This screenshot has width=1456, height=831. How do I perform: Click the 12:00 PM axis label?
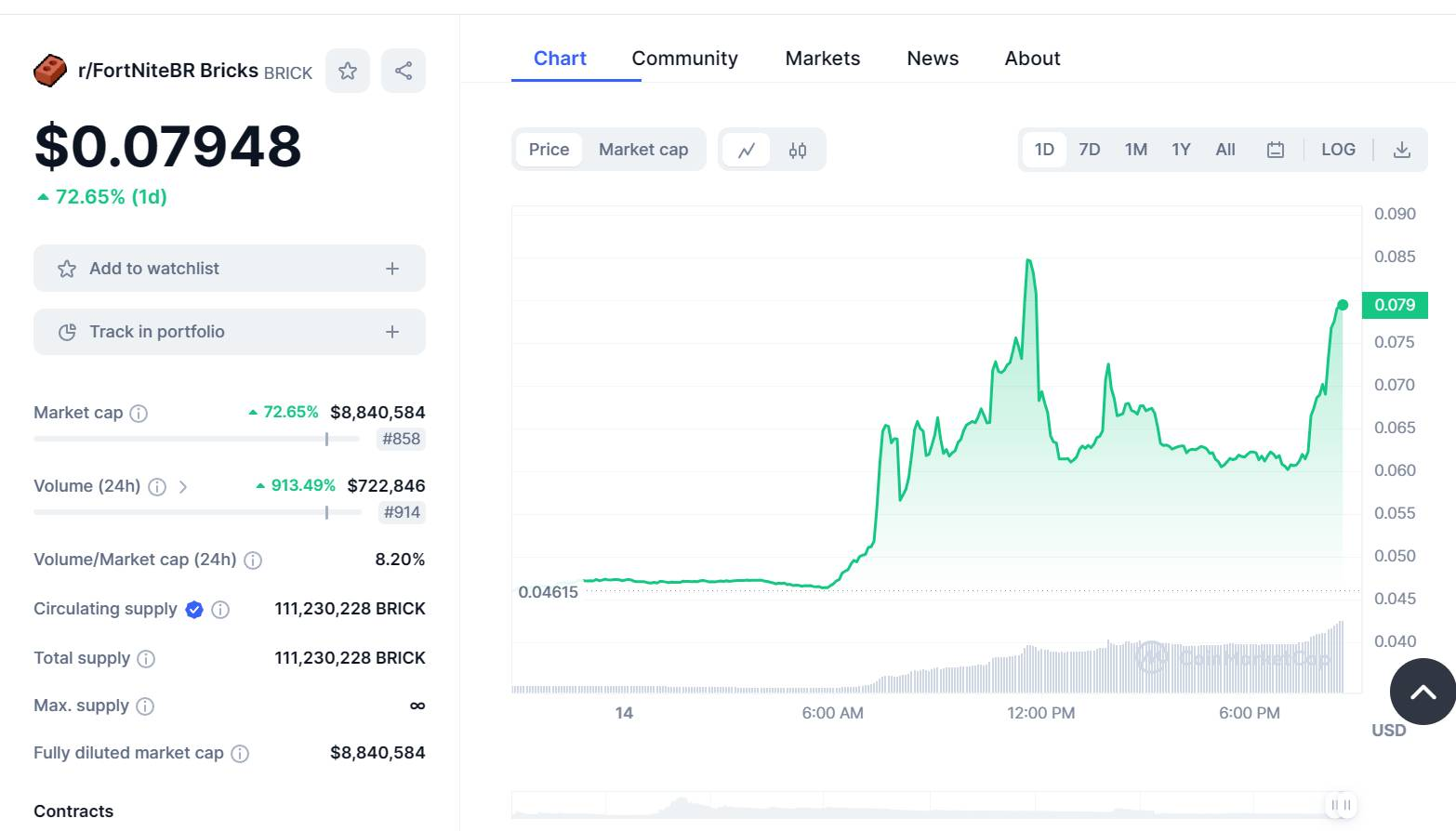1040,713
